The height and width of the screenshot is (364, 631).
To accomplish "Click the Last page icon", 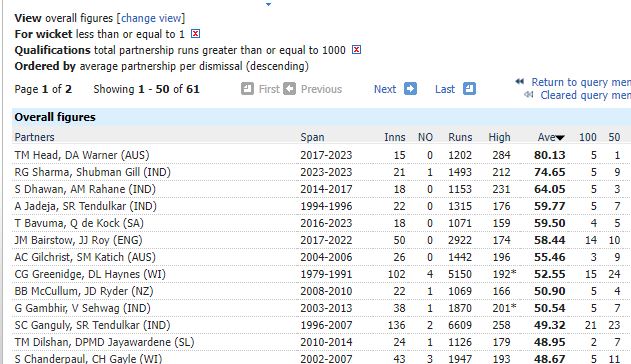I will coord(469,88).
